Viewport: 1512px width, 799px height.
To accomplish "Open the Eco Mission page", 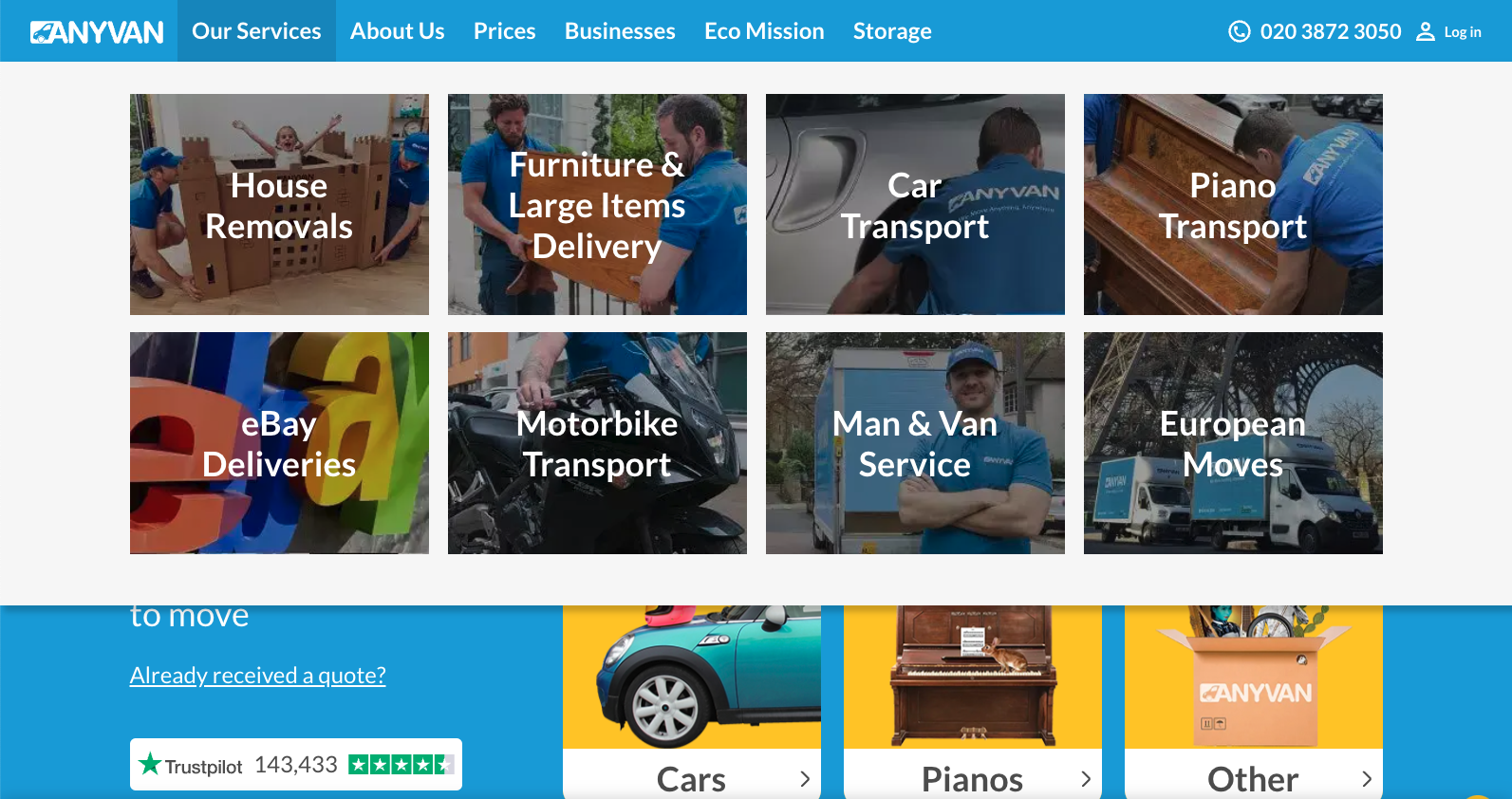I will [x=764, y=31].
